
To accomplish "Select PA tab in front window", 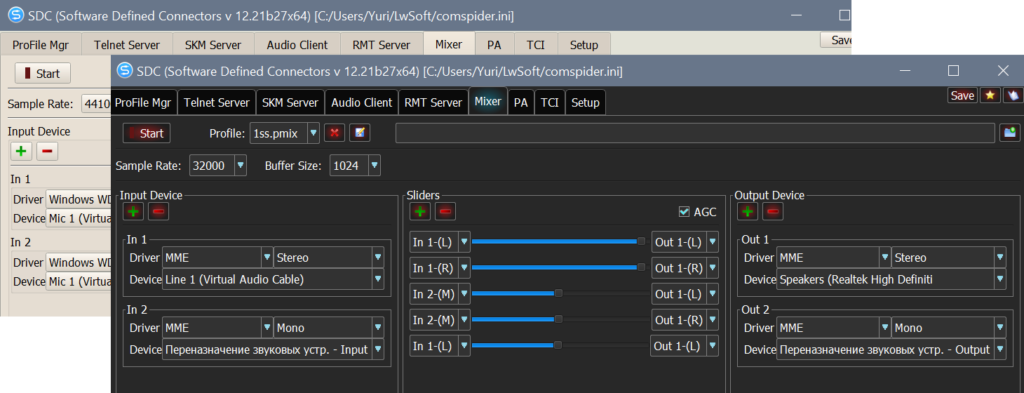I will 520,102.
